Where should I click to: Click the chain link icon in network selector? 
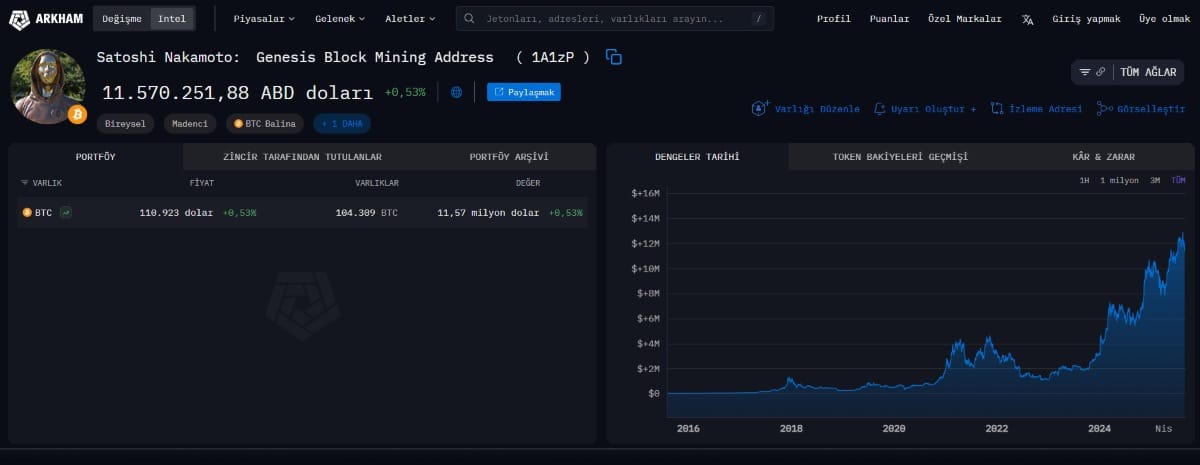click(1101, 72)
